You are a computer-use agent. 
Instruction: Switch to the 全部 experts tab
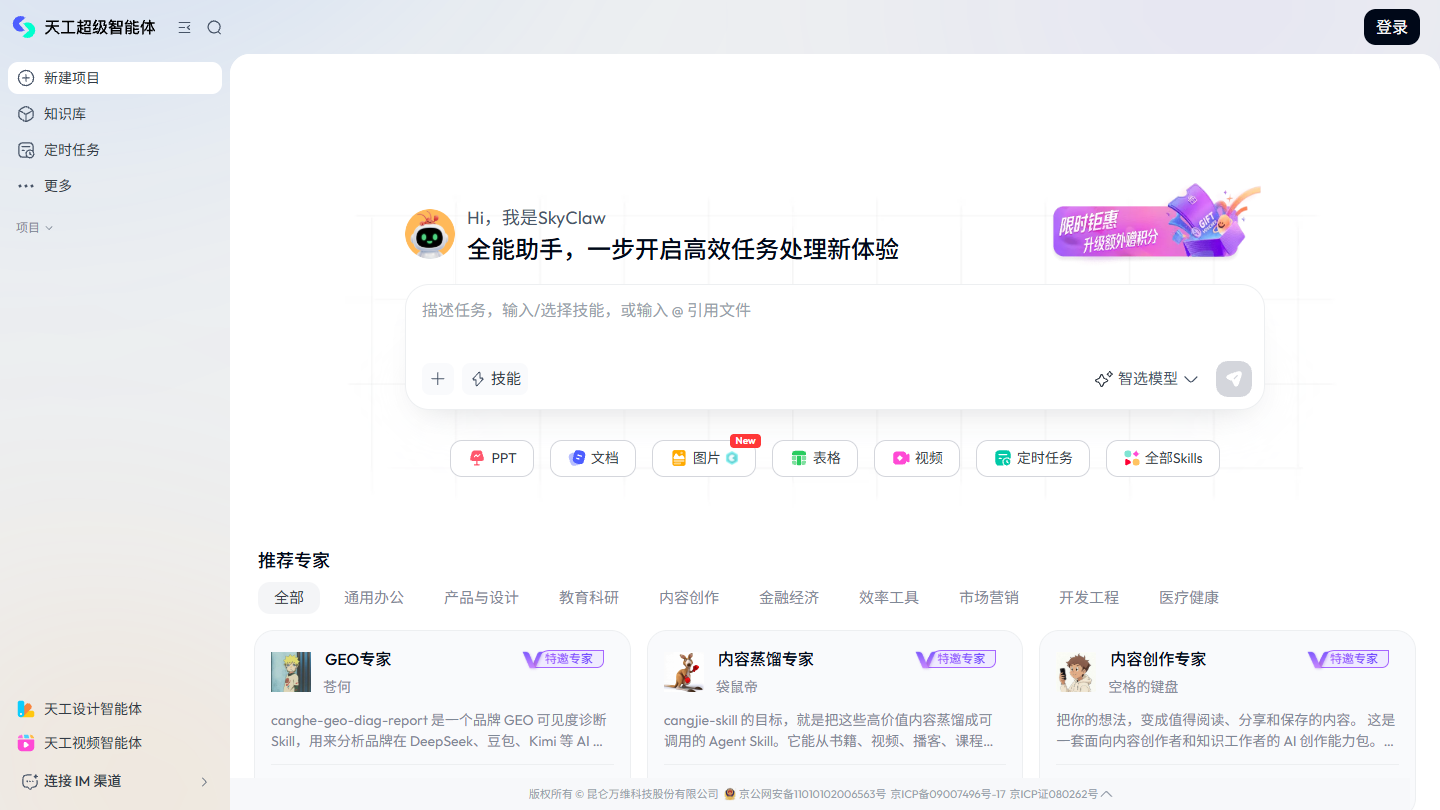(x=289, y=598)
